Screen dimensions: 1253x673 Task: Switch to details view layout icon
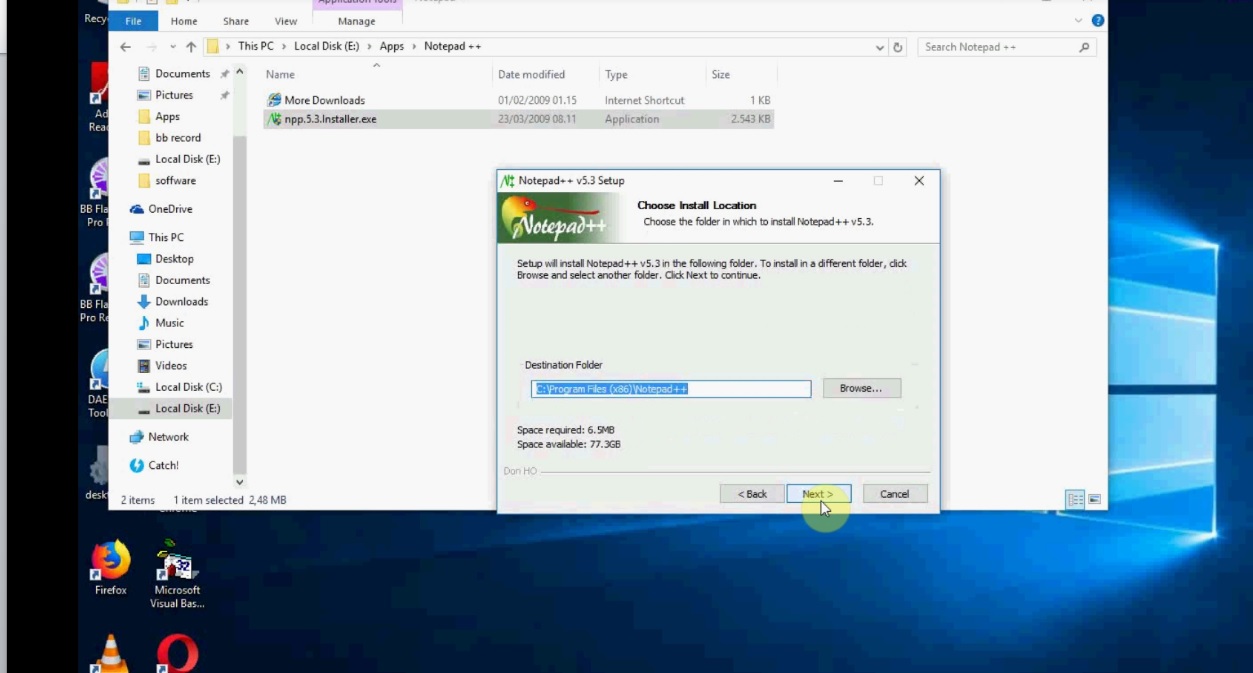click(1076, 499)
